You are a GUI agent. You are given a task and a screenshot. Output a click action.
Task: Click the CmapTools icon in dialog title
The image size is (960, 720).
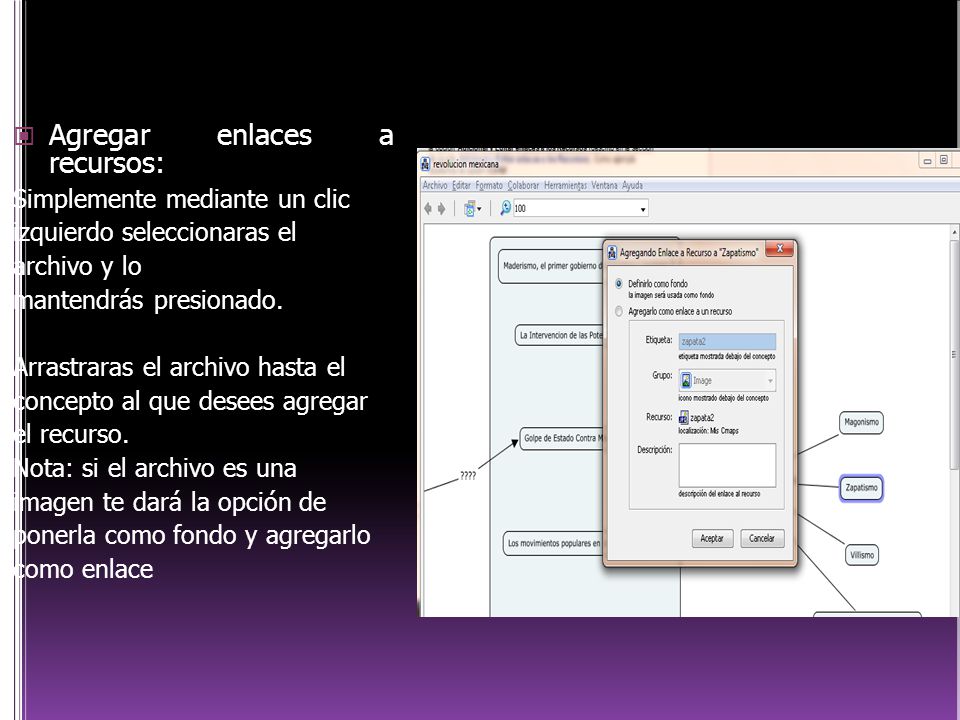point(612,253)
